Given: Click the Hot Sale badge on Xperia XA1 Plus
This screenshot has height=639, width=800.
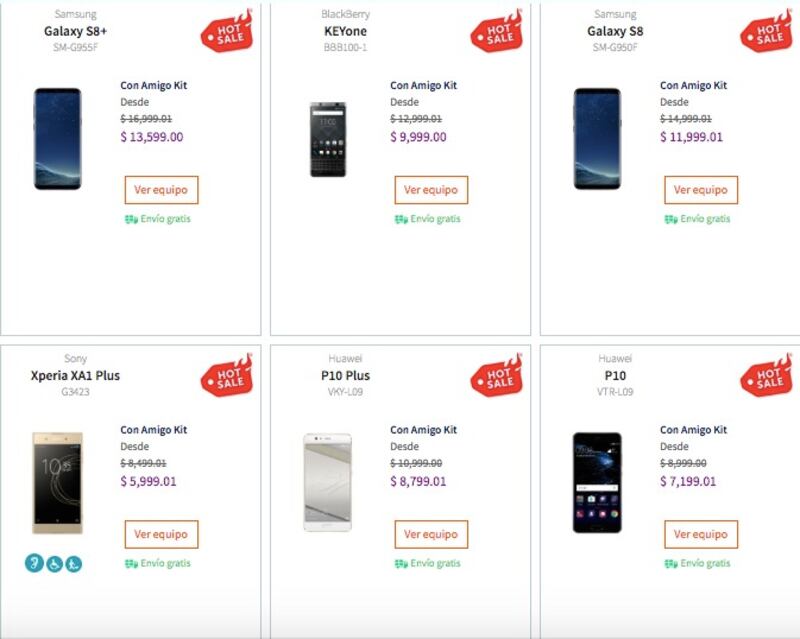Looking at the screenshot, I should [x=228, y=377].
